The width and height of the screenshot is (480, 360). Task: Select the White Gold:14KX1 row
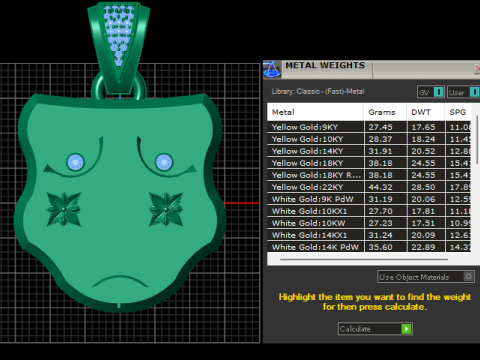[369, 235]
